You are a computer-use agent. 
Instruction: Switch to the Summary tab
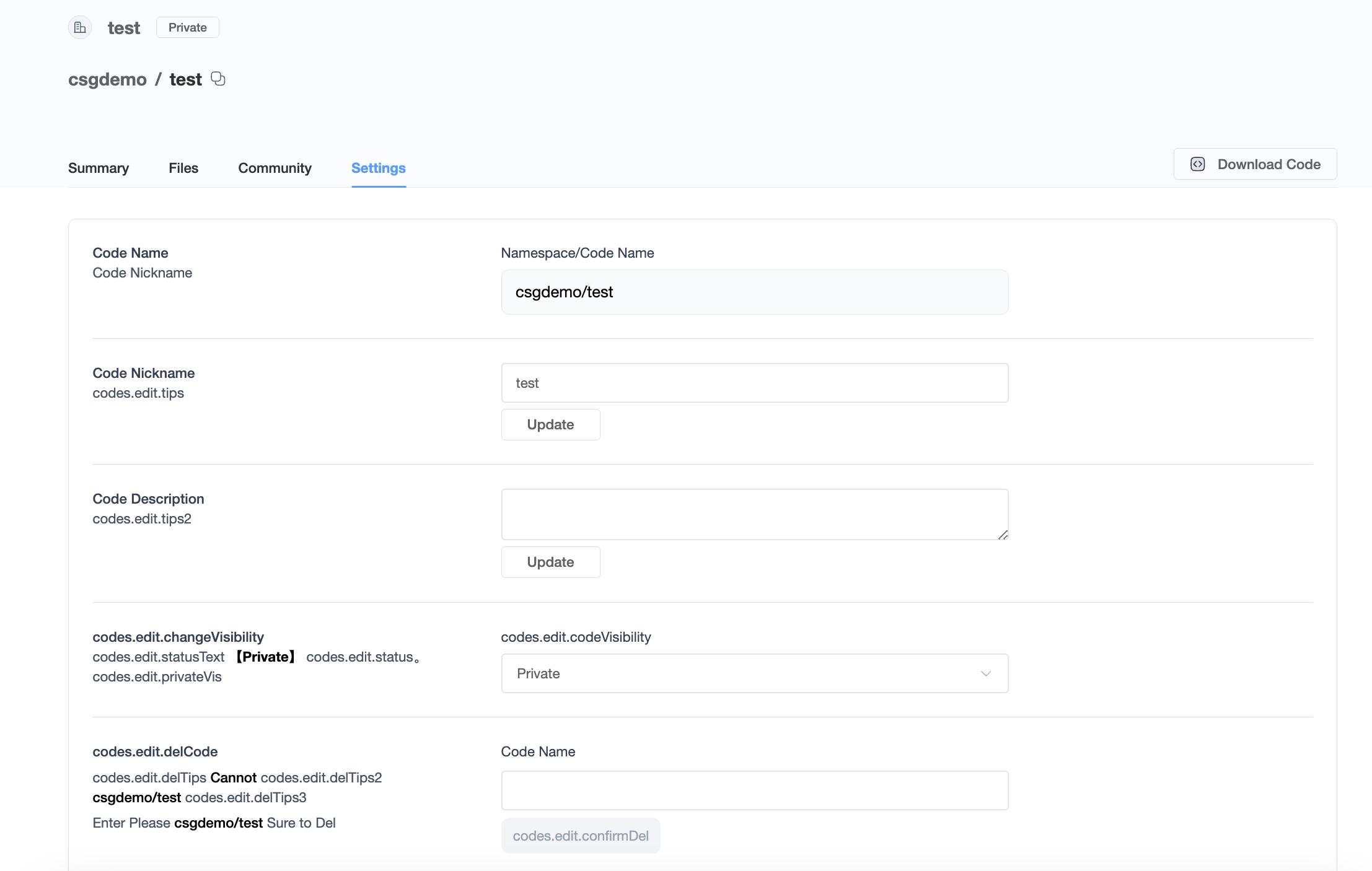99,168
